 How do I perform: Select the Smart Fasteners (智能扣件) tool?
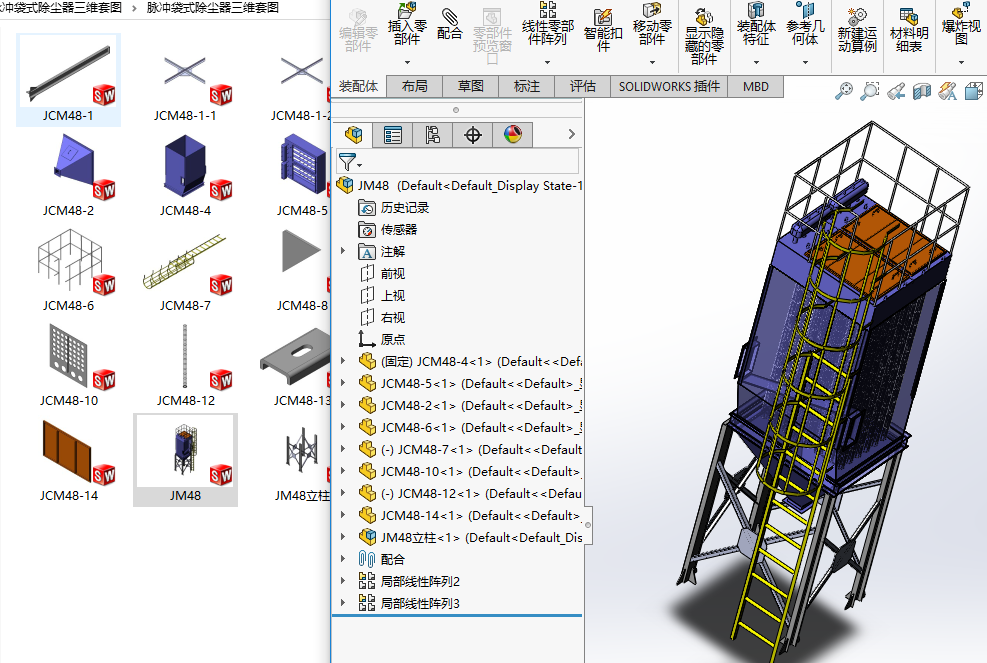(603, 15)
